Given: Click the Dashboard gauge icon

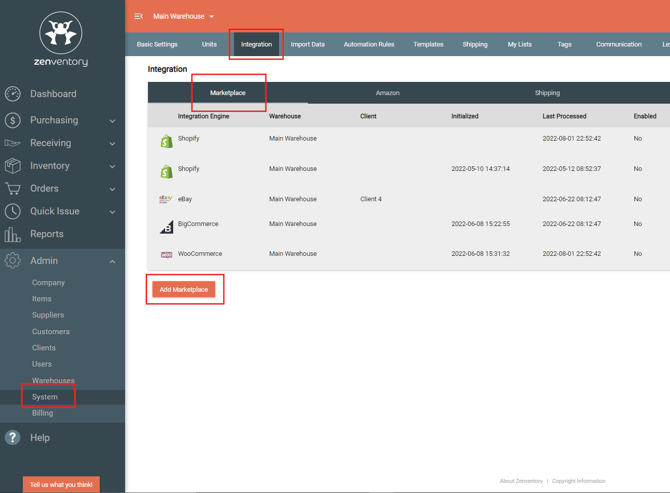Looking at the screenshot, I should pos(12,94).
